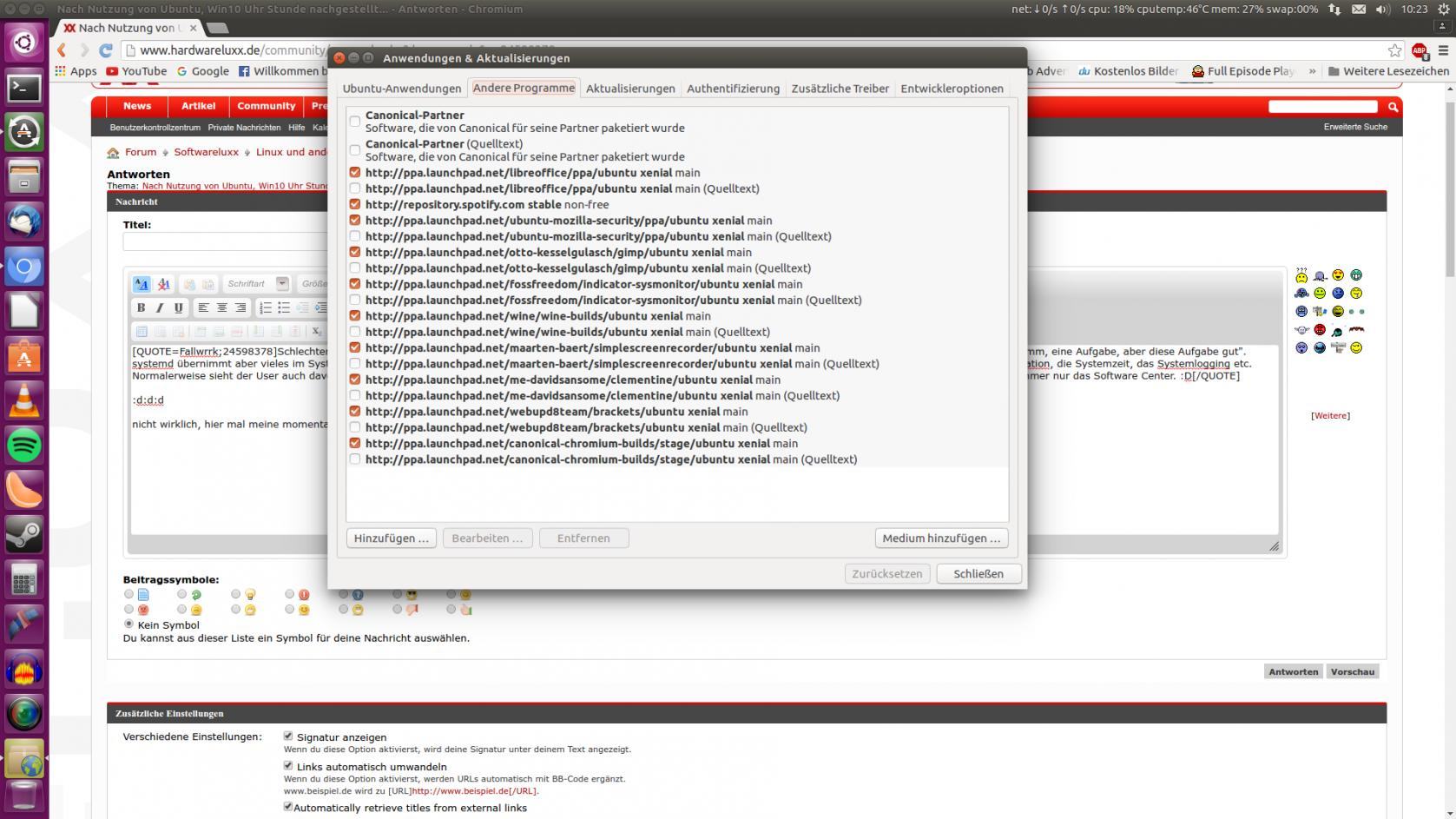Insert a bulleted list in the forum editor

pos(284,307)
